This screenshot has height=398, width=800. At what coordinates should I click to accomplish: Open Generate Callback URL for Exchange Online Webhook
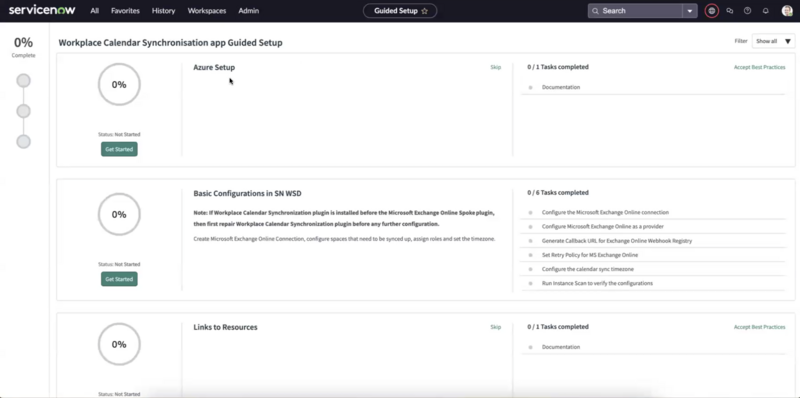coord(617,241)
